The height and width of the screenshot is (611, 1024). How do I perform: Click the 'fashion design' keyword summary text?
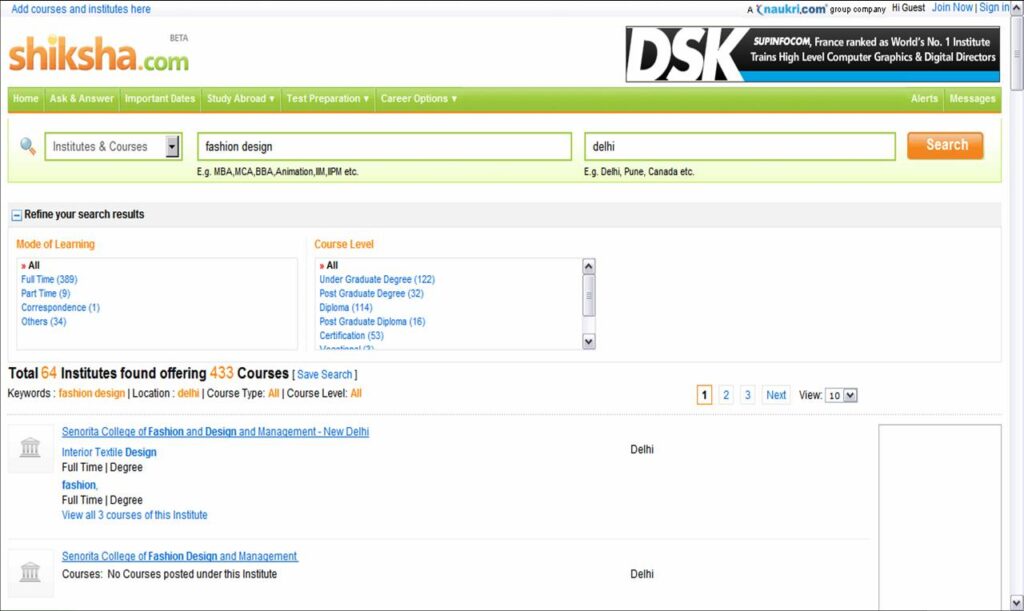coord(91,394)
